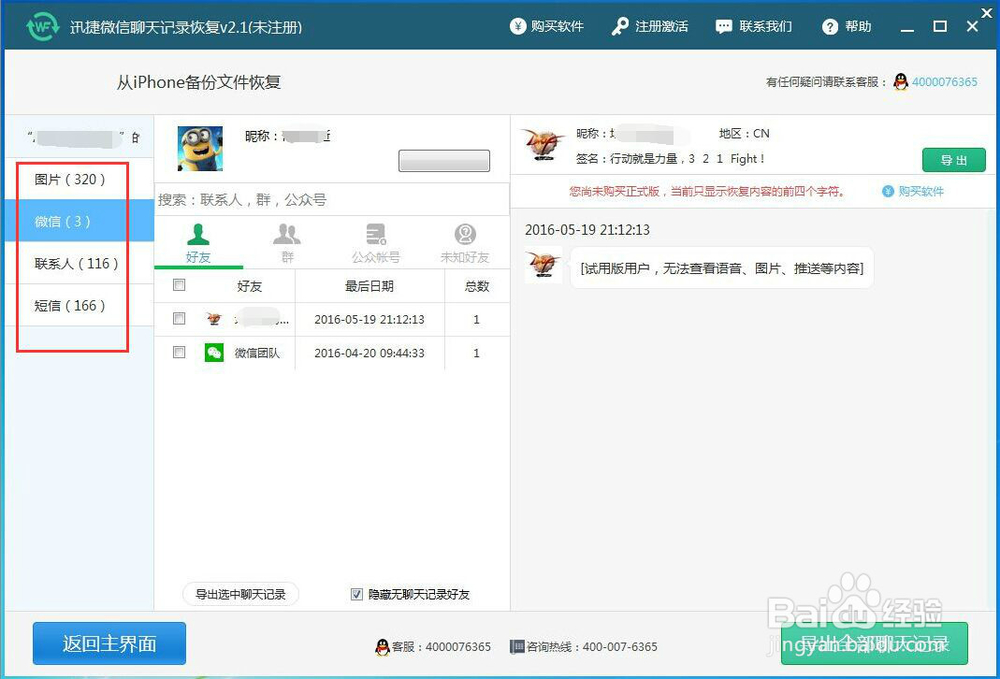Viewport: 1000px width, 679px height.
Task: Click 导出选中聊天记录 button
Action: (240, 594)
